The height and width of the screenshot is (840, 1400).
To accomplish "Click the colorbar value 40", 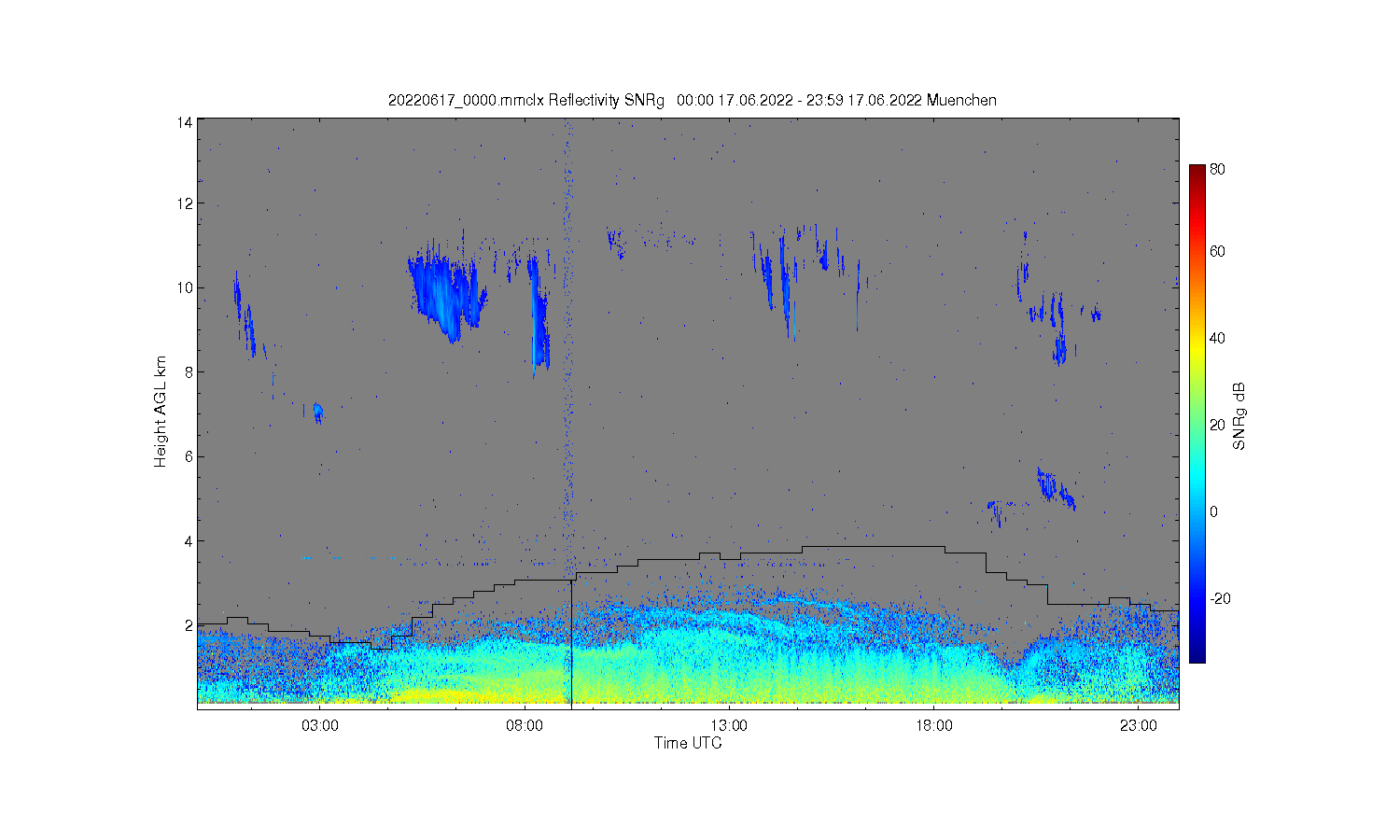I will (x=1217, y=338).
